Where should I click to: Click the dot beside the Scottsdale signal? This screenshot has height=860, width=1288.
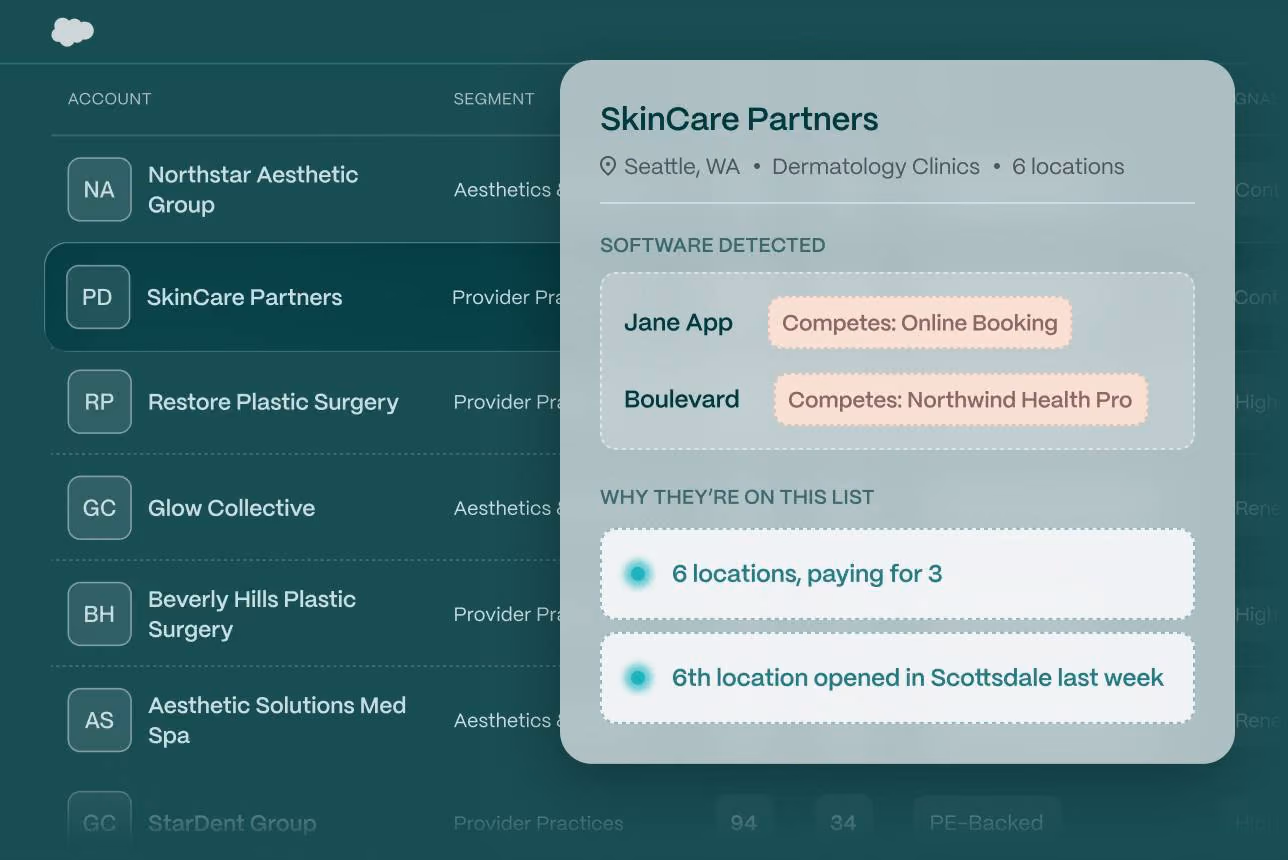click(637, 678)
